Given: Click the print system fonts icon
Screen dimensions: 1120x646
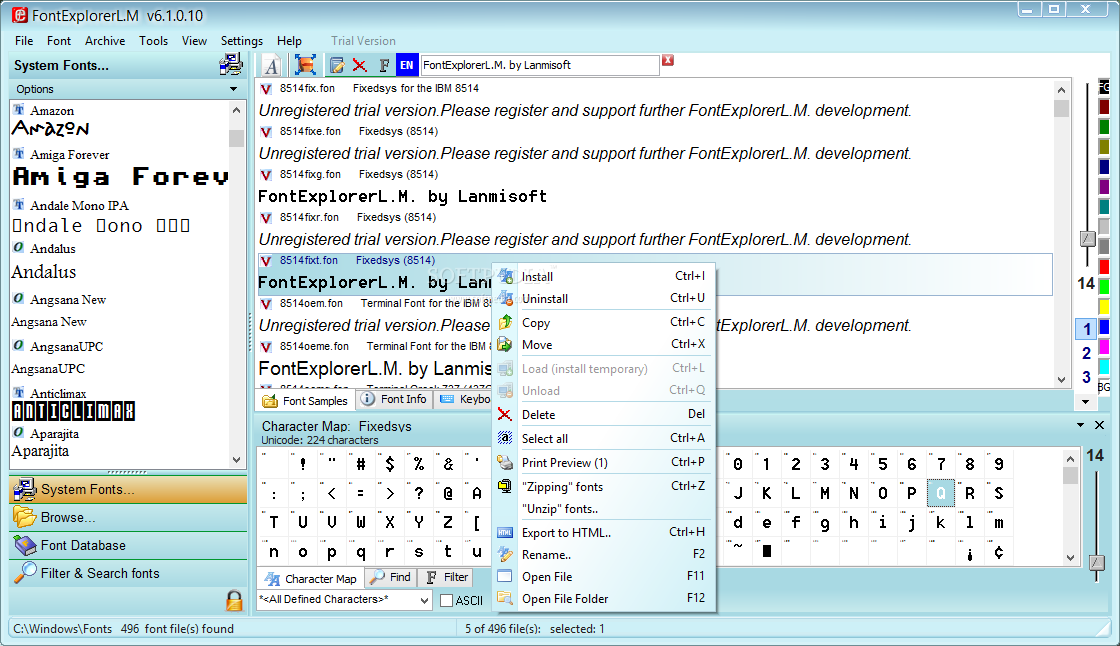Looking at the screenshot, I should [x=231, y=65].
